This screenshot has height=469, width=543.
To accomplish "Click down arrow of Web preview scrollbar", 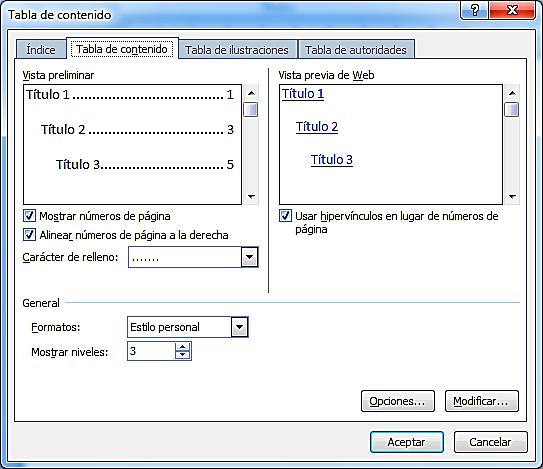I will 512,197.
